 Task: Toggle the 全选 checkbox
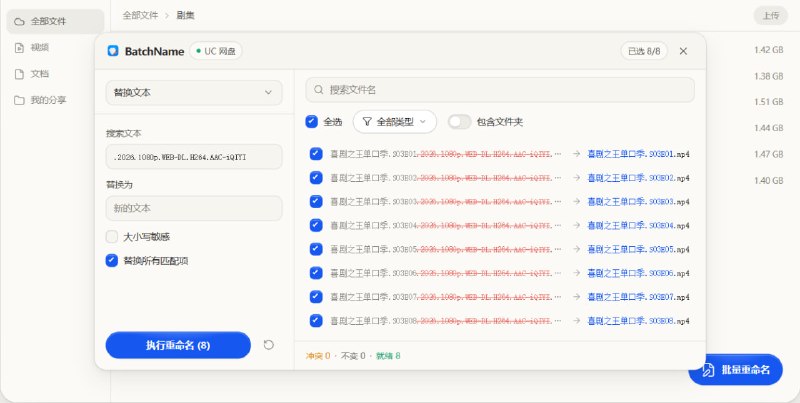point(311,121)
